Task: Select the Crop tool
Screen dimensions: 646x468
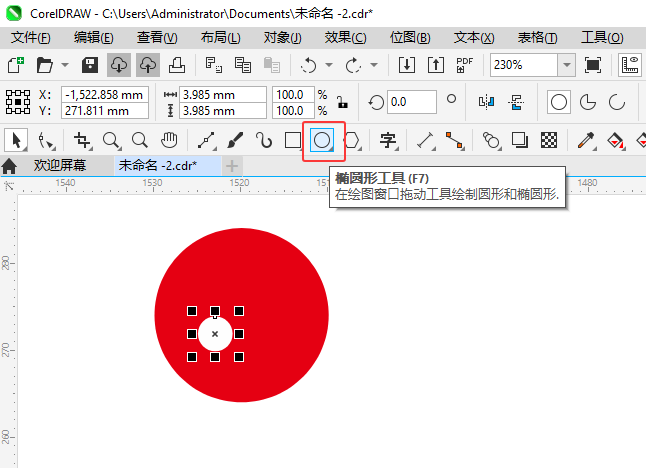Action: coord(82,140)
